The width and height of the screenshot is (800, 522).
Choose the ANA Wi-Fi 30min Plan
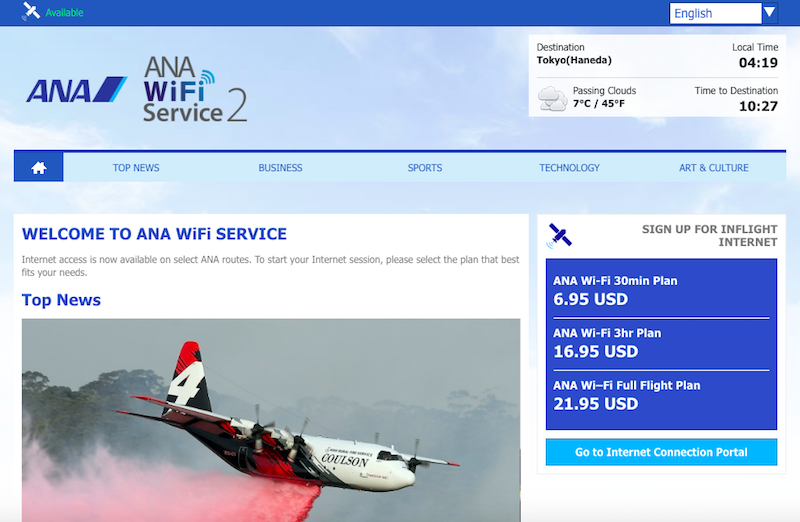(x=661, y=290)
